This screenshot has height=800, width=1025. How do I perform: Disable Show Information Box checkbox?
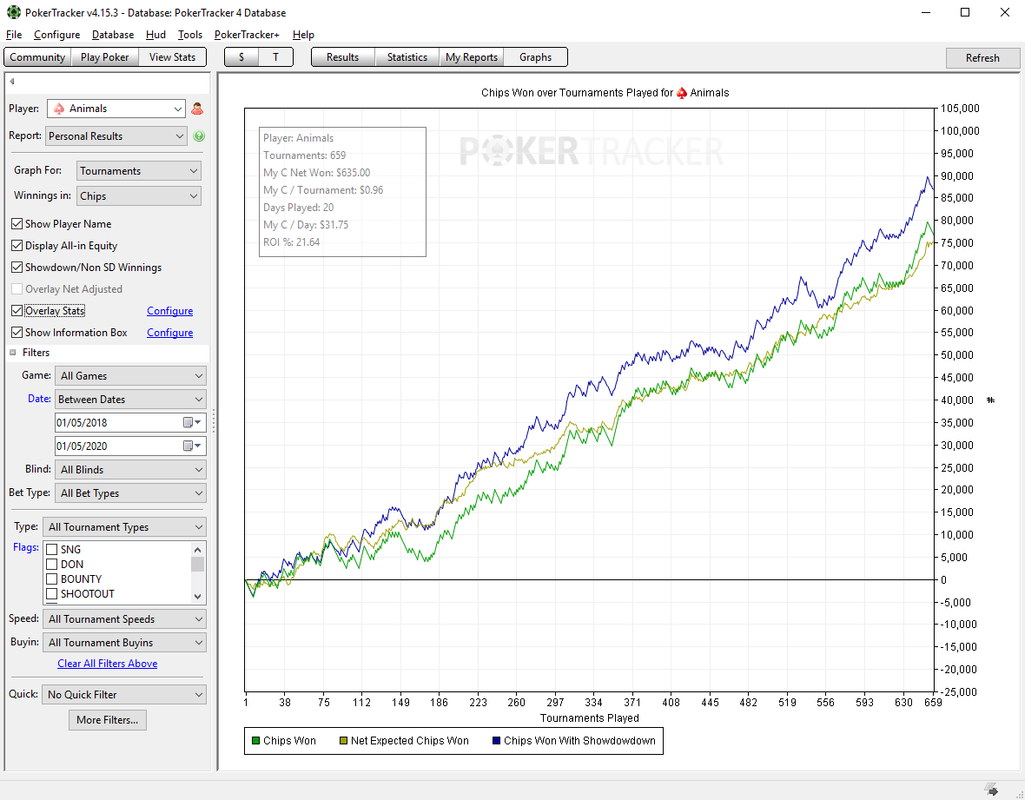(x=17, y=332)
